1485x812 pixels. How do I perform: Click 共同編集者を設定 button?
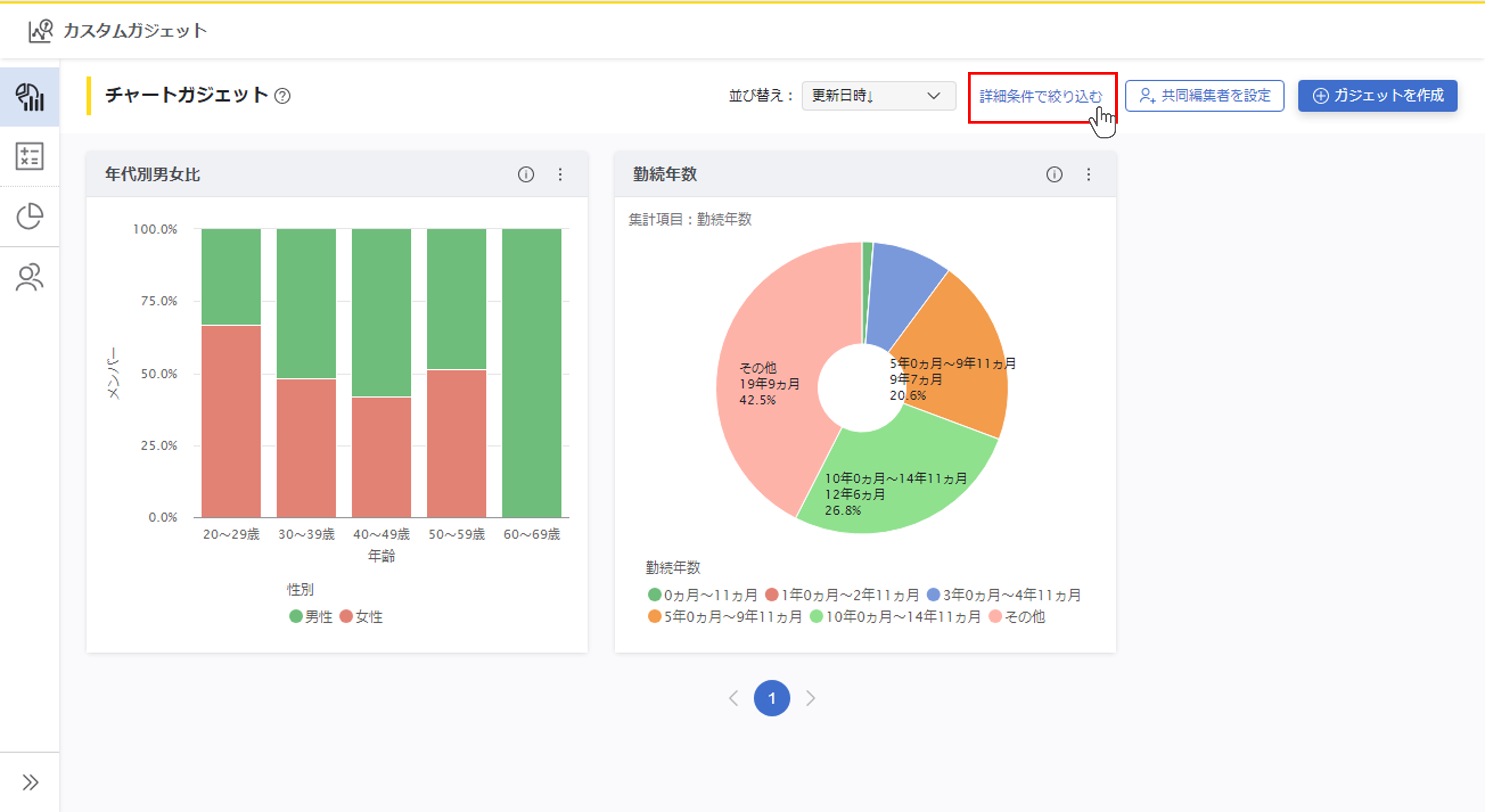point(1204,96)
